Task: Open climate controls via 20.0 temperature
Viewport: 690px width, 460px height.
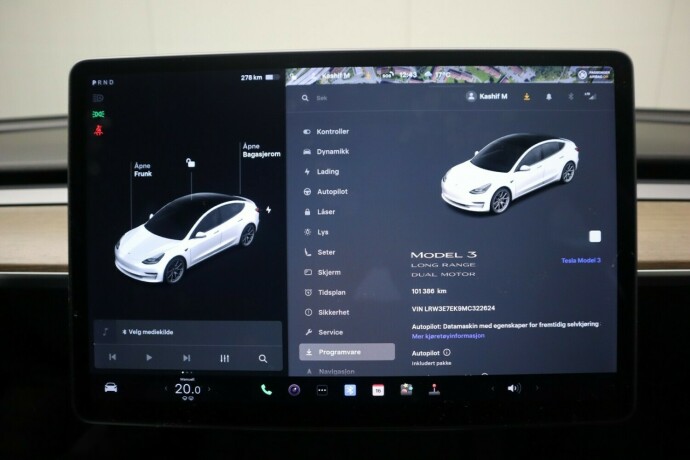Action: (187, 389)
